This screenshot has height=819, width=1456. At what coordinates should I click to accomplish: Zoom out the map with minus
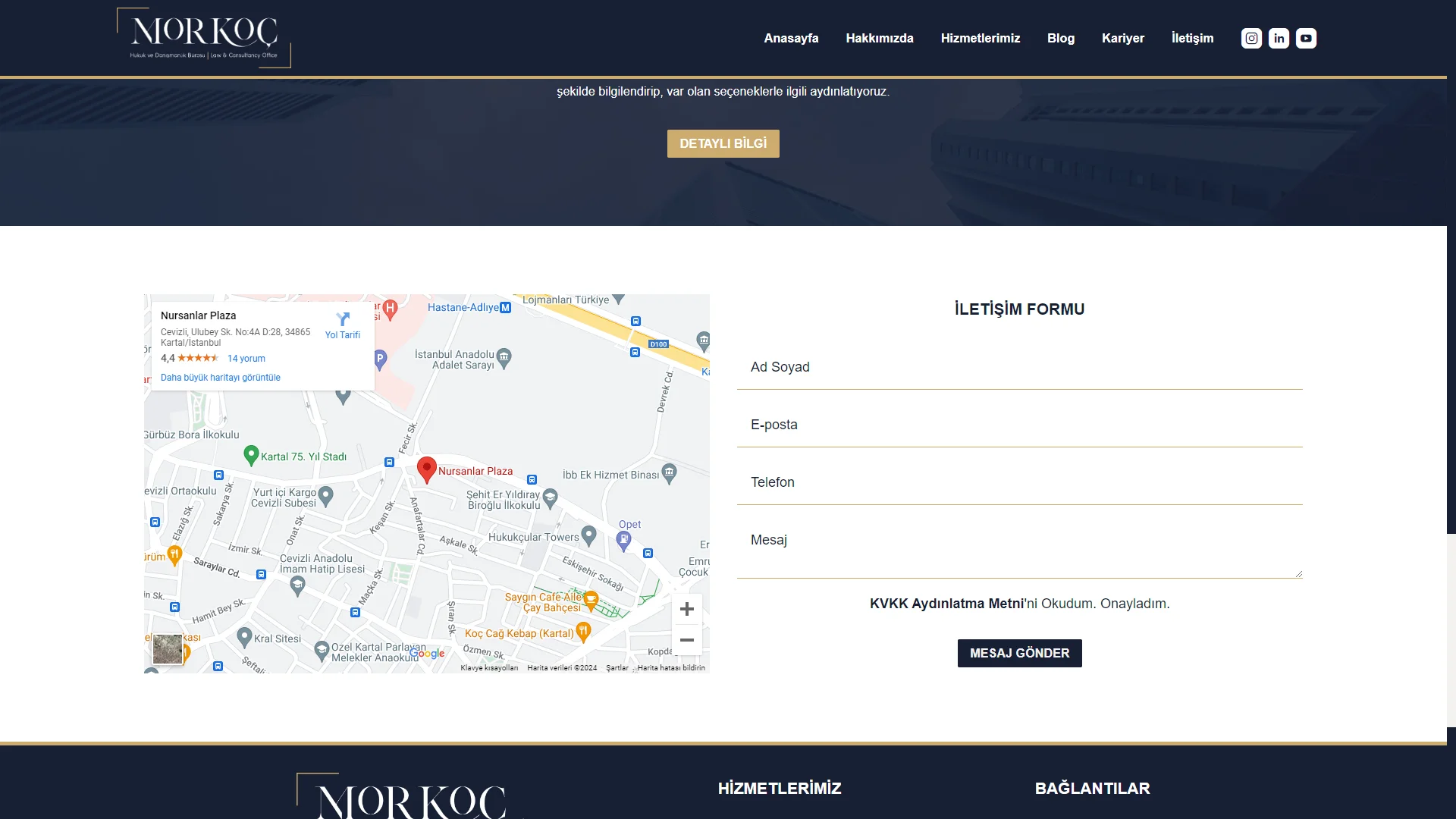tap(686, 640)
